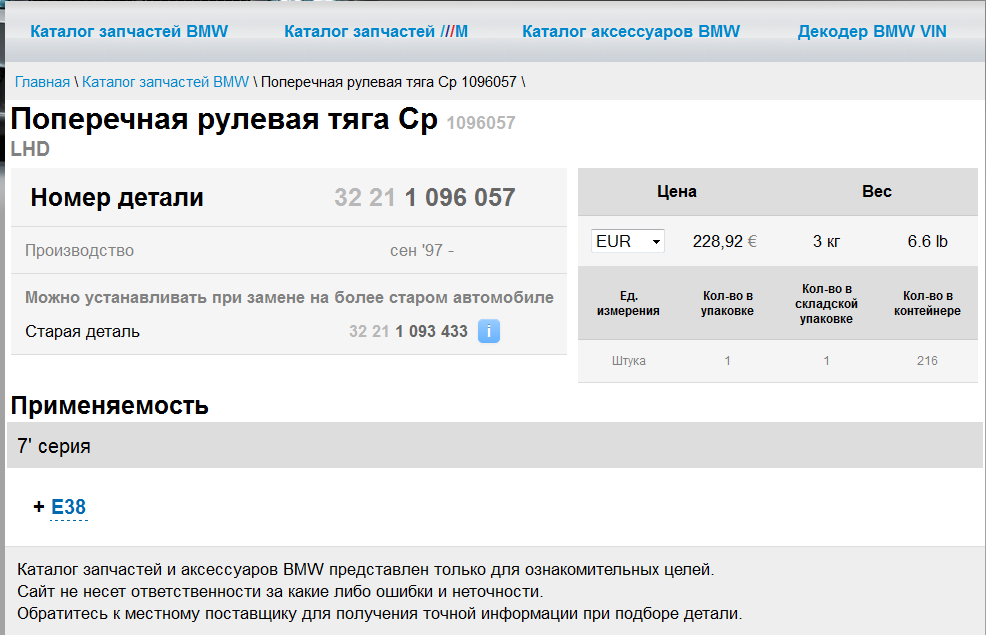
Task: Click the 7' серия section header
Action: tap(494, 446)
